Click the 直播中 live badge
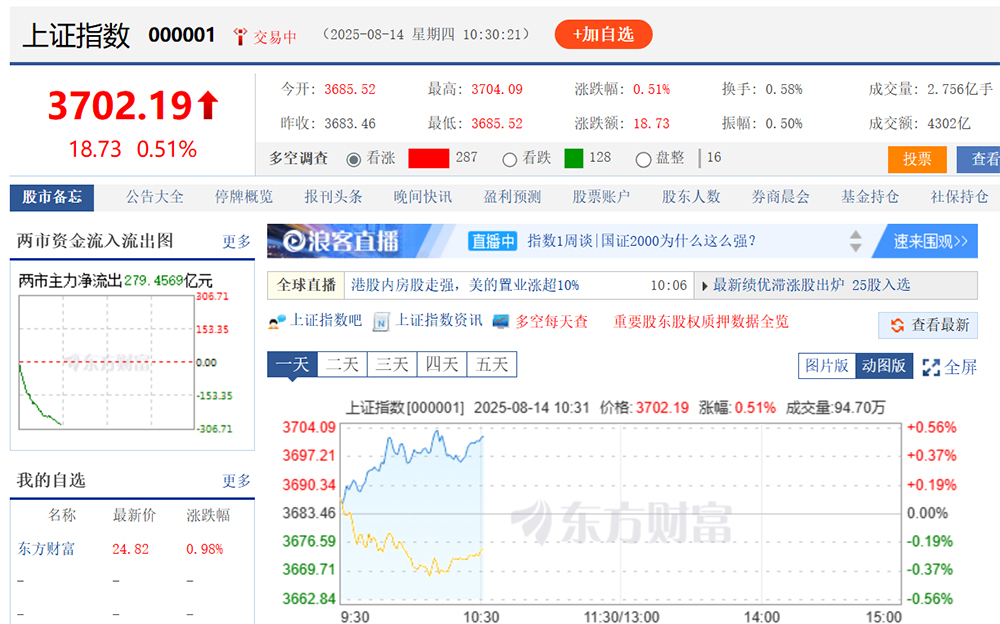The height and width of the screenshot is (624, 1000). pyautogui.click(x=492, y=241)
